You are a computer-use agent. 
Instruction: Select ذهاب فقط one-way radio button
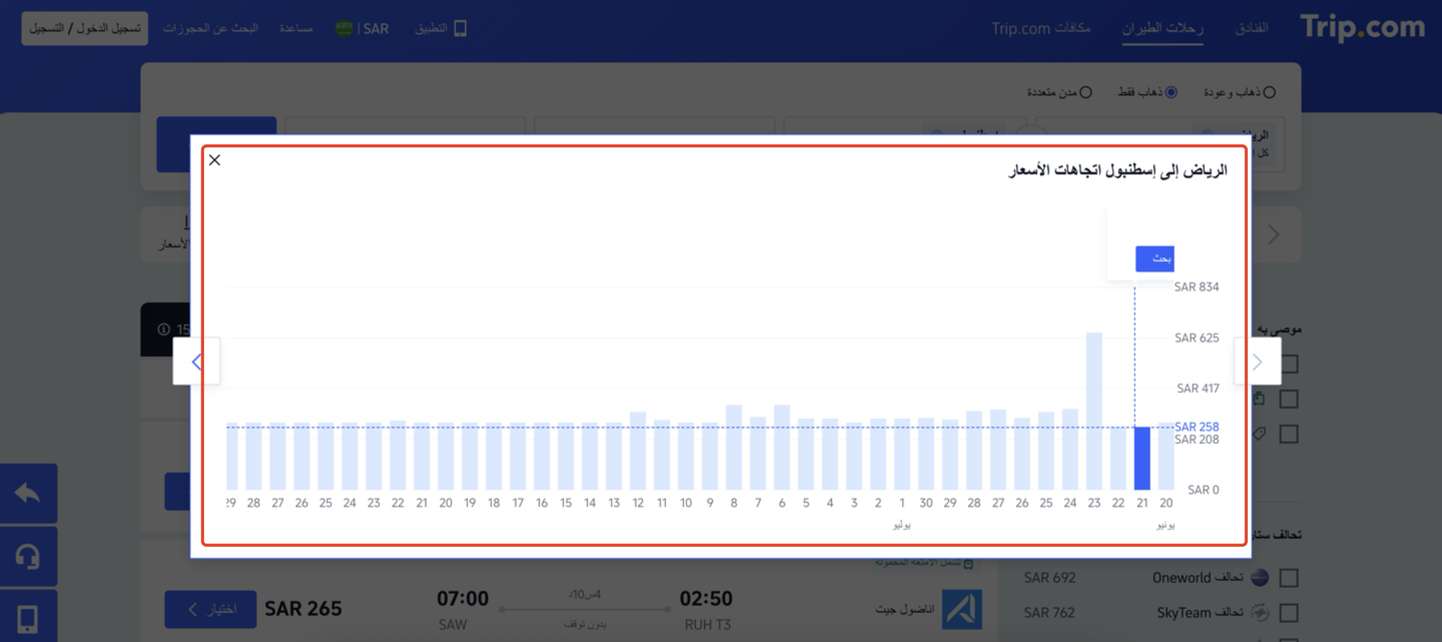coord(1171,92)
